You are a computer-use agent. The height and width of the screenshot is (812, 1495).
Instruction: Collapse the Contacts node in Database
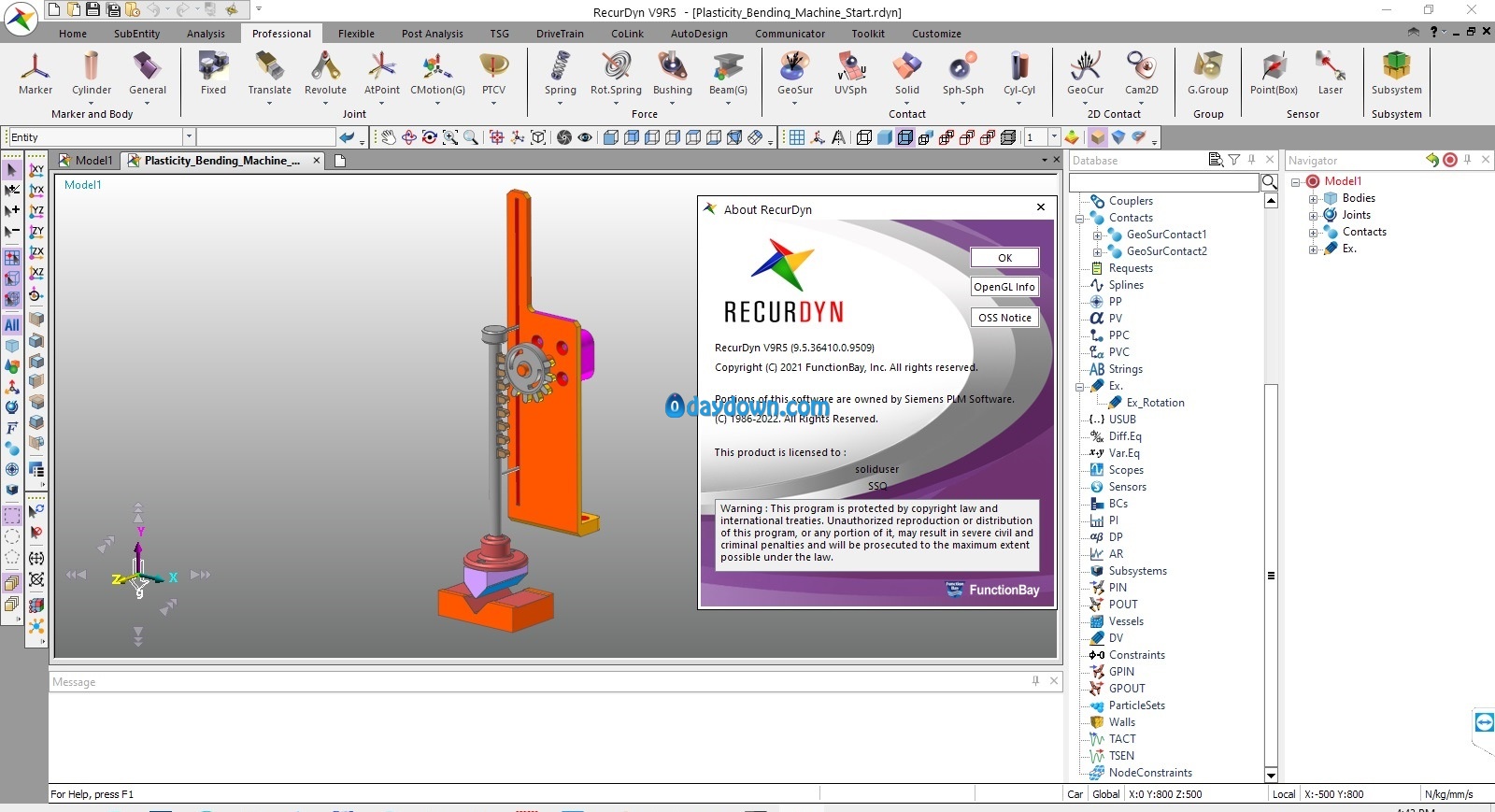coord(1080,218)
